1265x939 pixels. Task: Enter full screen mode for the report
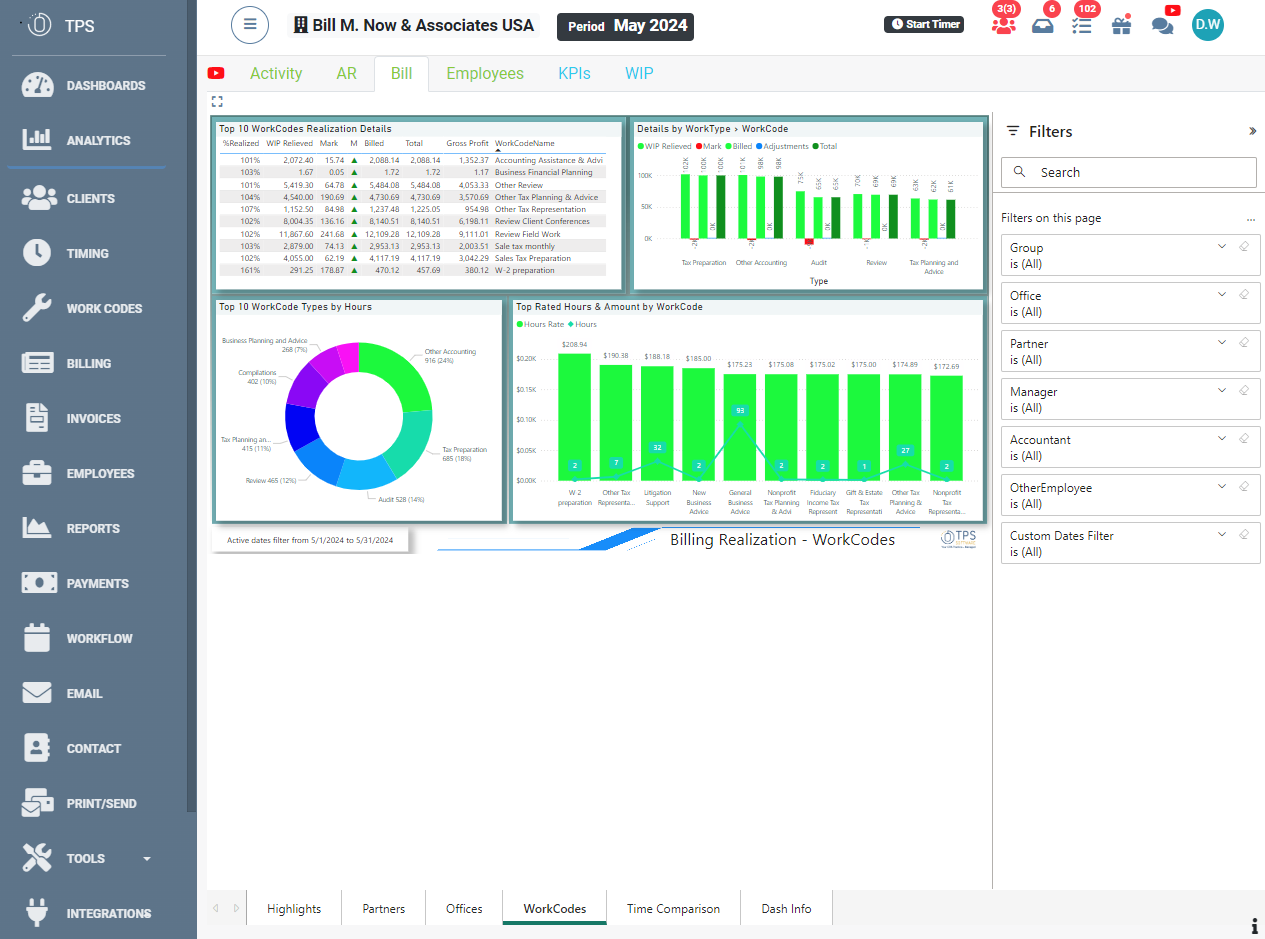click(217, 101)
